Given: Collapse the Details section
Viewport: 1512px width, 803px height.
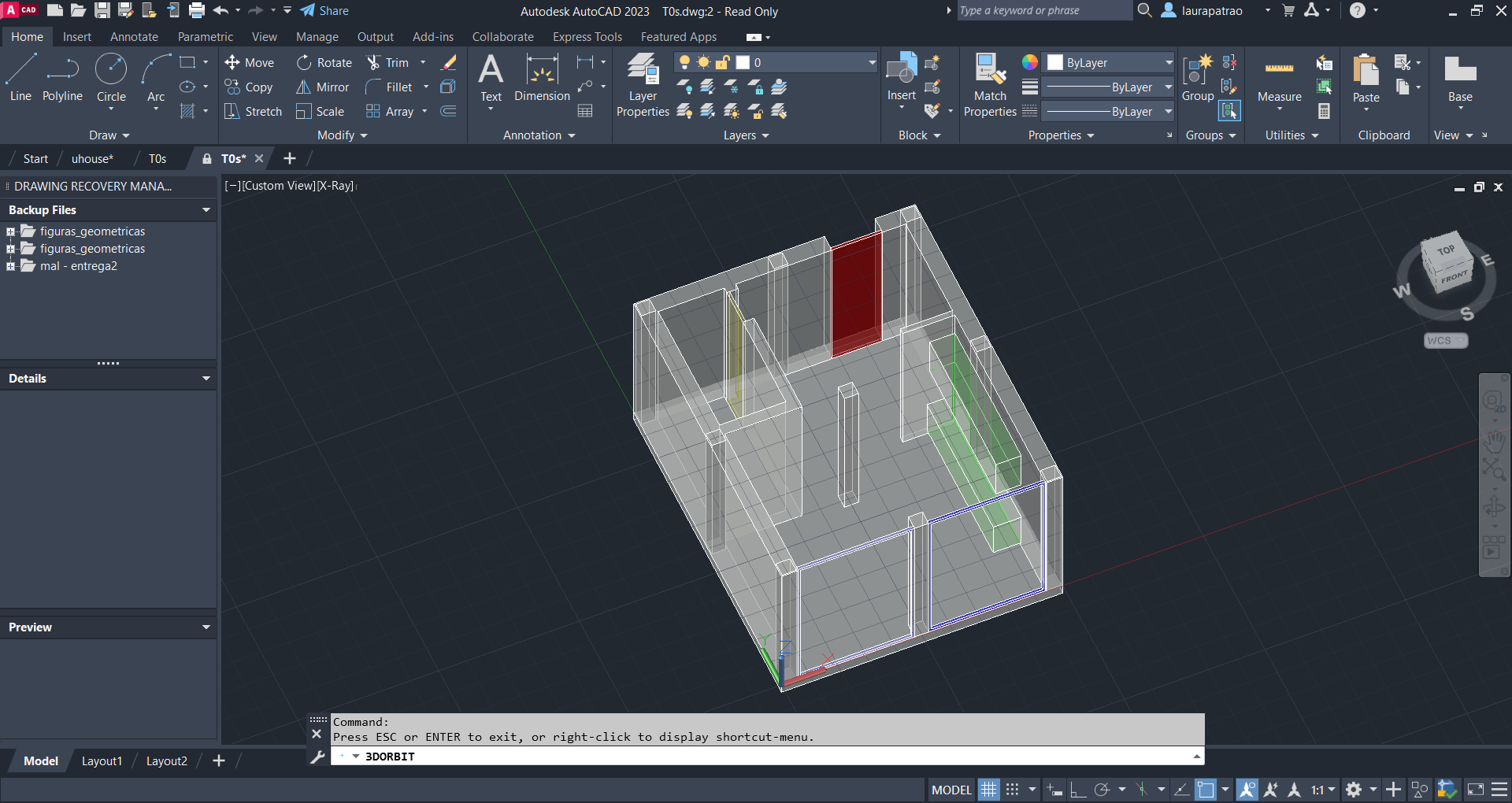Looking at the screenshot, I should coord(206,379).
